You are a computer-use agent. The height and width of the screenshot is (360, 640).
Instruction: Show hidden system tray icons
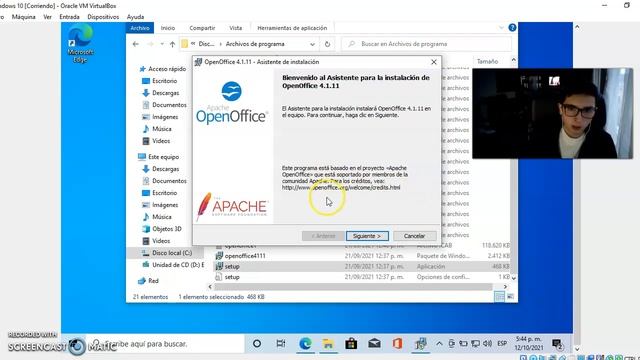[439, 344]
